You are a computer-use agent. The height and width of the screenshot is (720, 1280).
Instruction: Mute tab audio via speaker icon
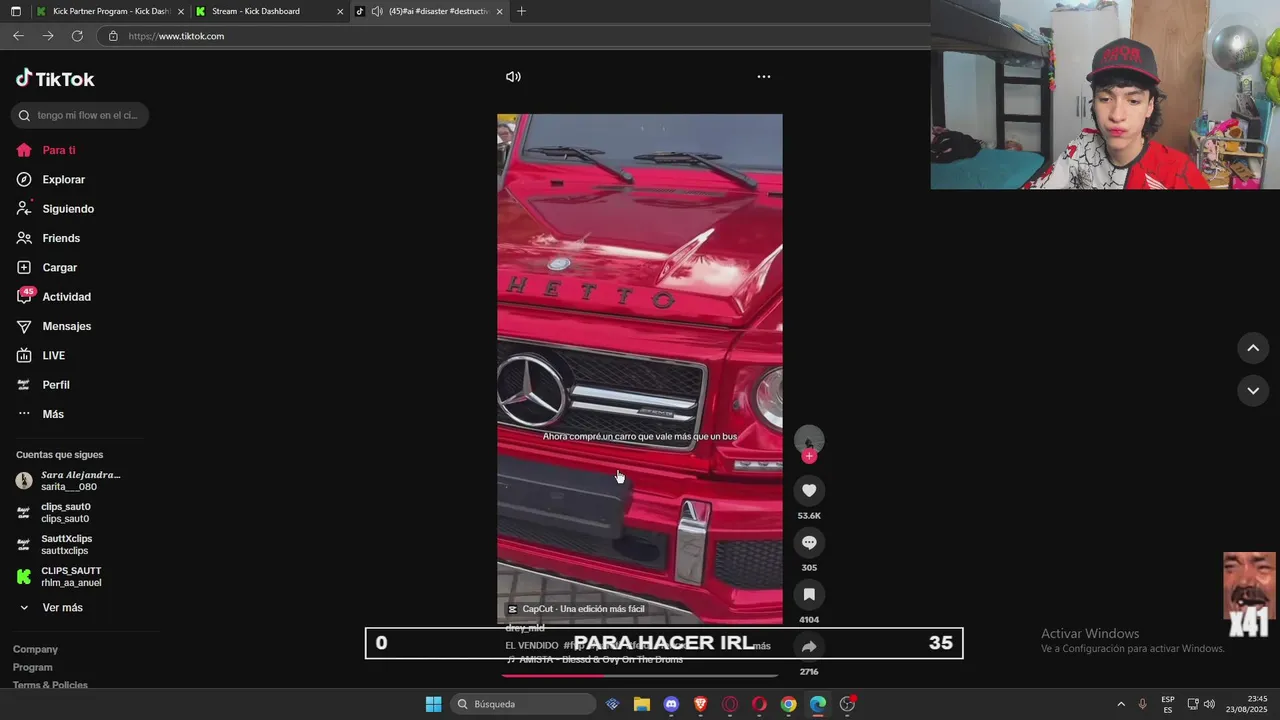tap(377, 12)
